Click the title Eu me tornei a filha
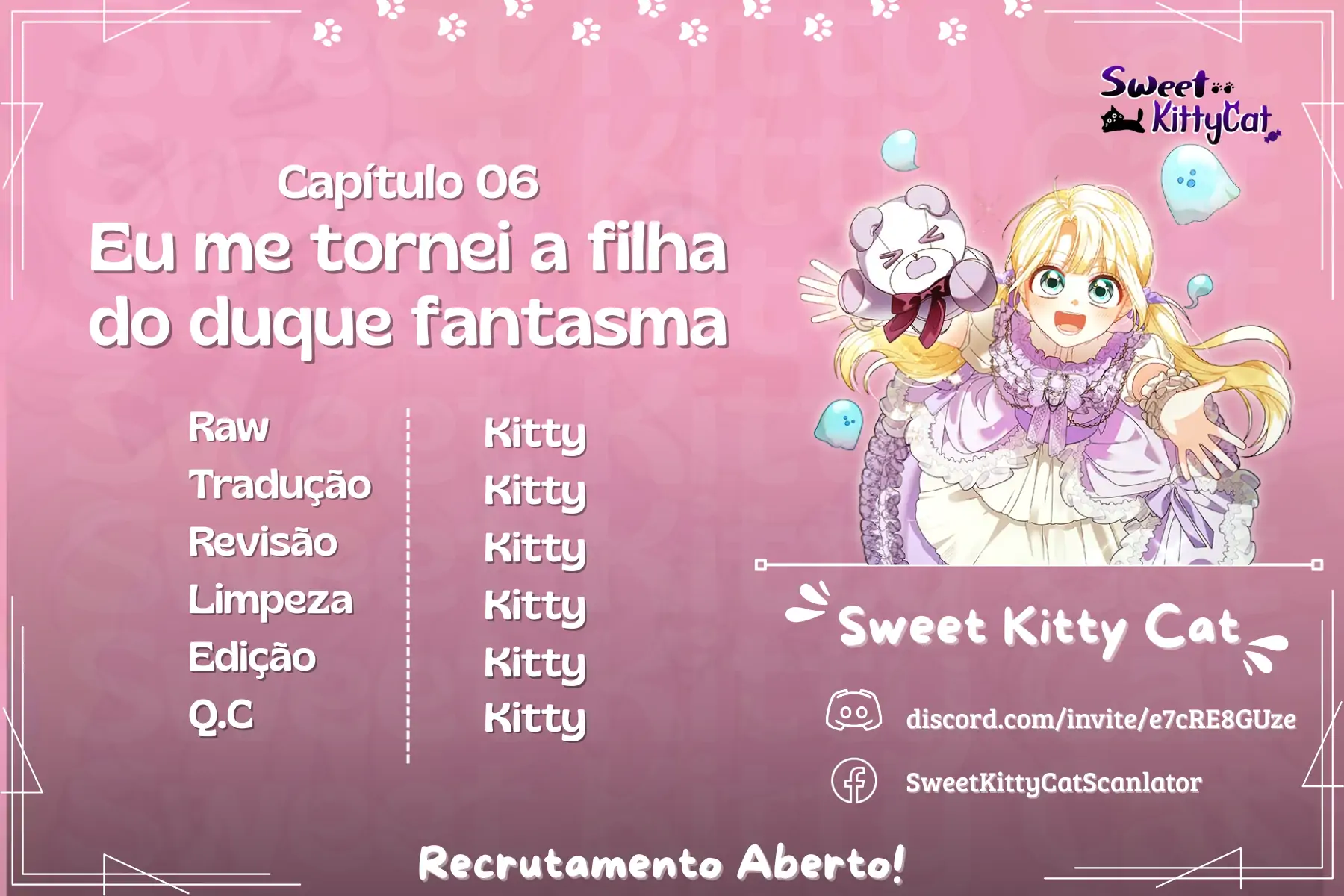The height and width of the screenshot is (896, 1344). [408, 249]
